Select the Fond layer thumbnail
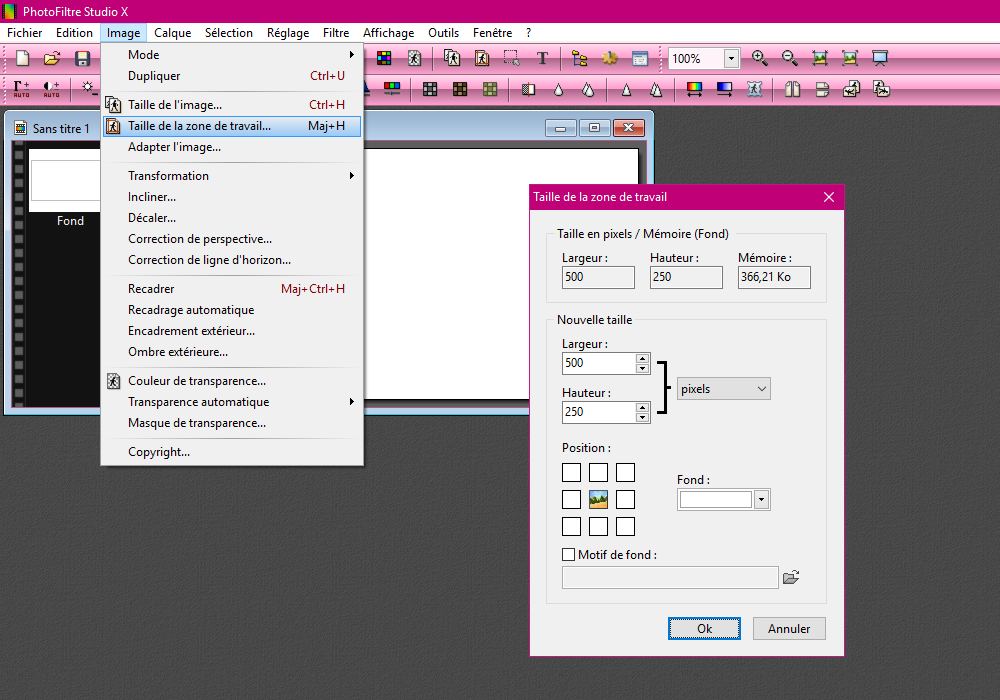The width and height of the screenshot is (1000, 700). point(64,180)
